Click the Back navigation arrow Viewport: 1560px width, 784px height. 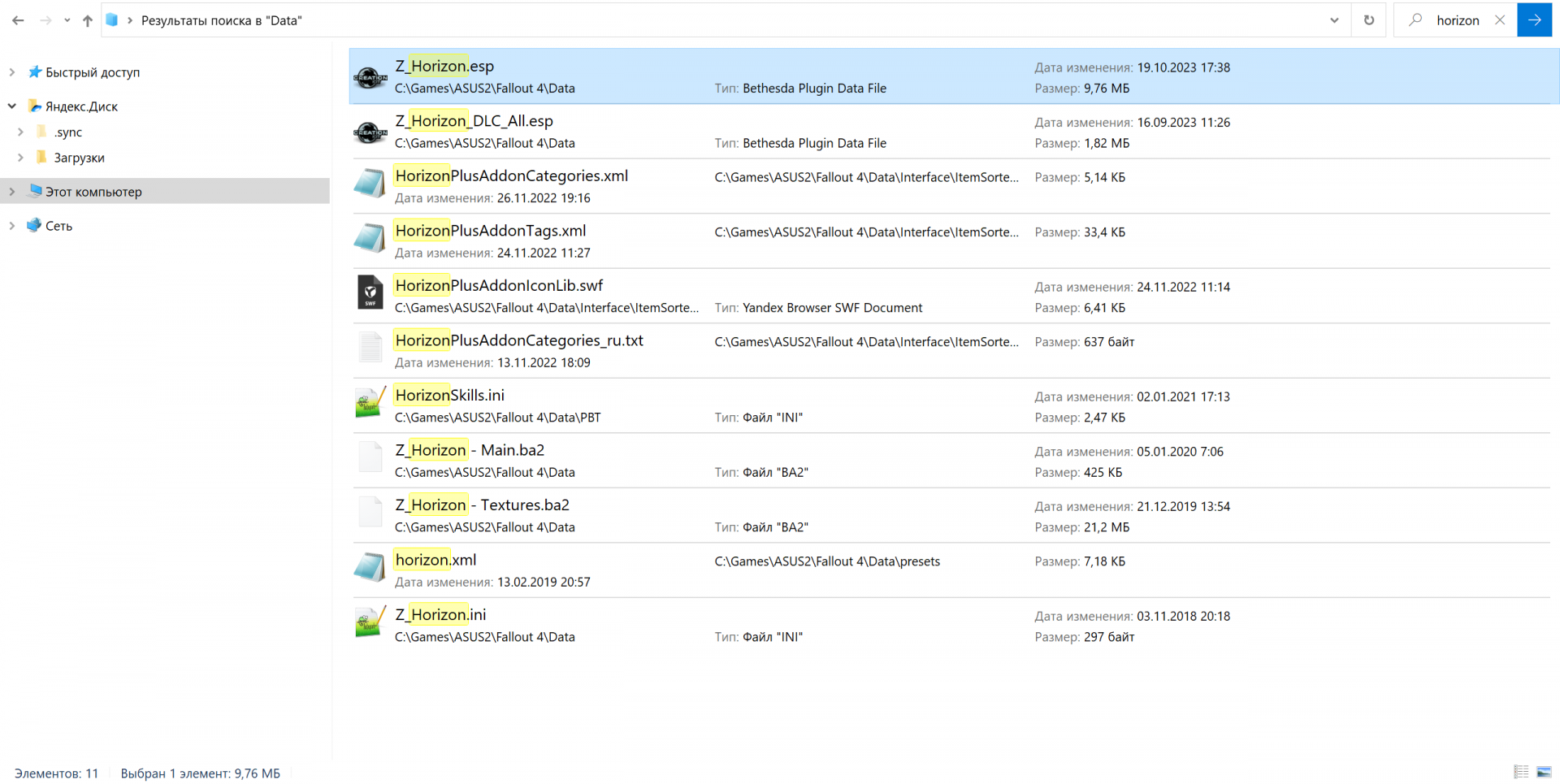[x=18, y=20]
